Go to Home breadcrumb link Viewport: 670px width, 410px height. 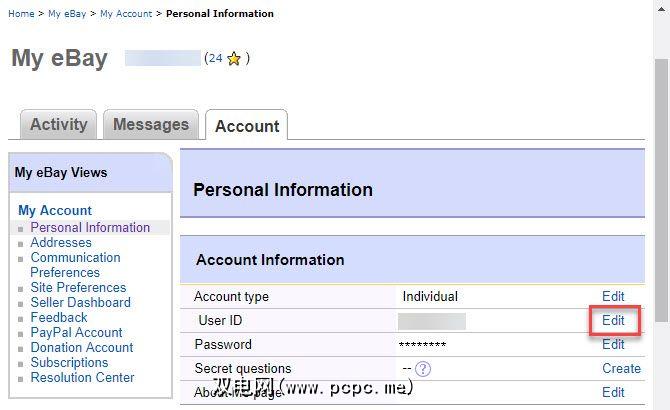click(x=21, y=14)
